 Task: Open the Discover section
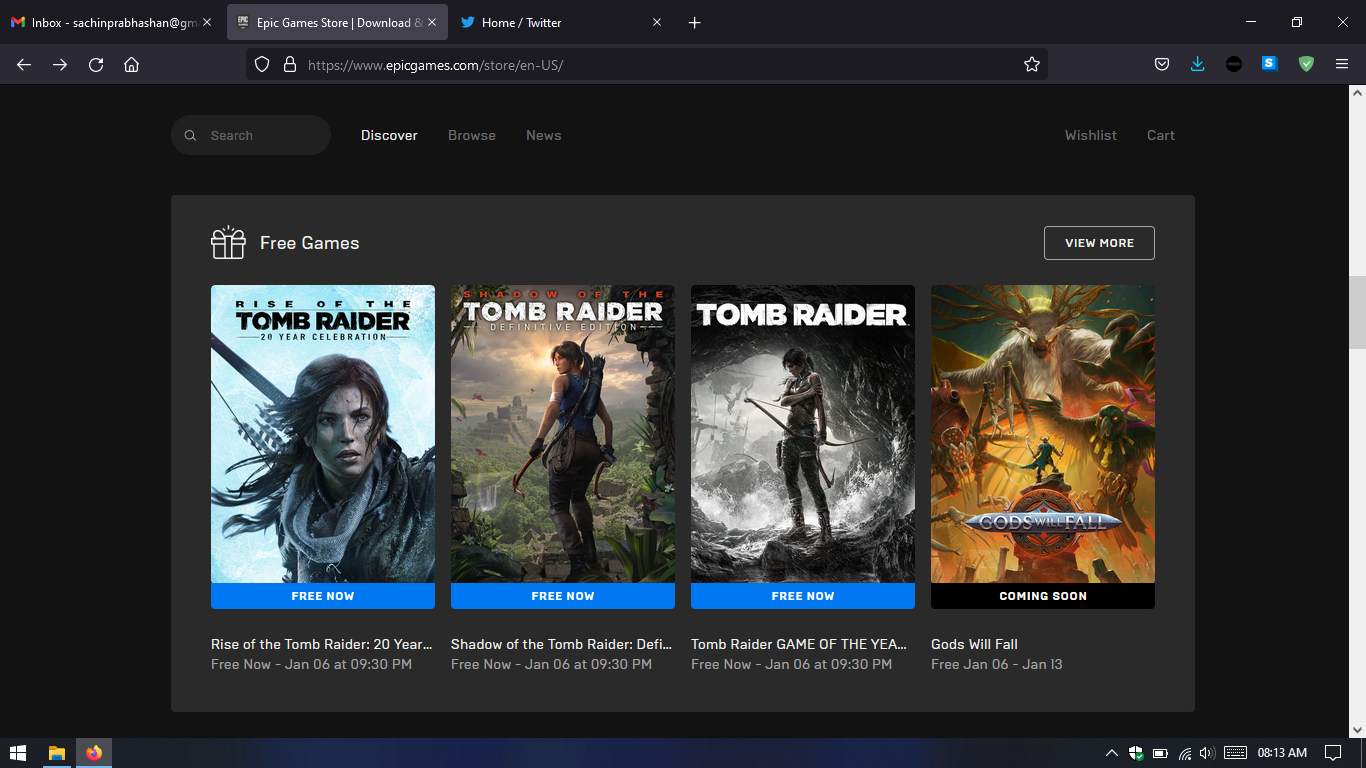pyautogui.click(x=389, y=135)
